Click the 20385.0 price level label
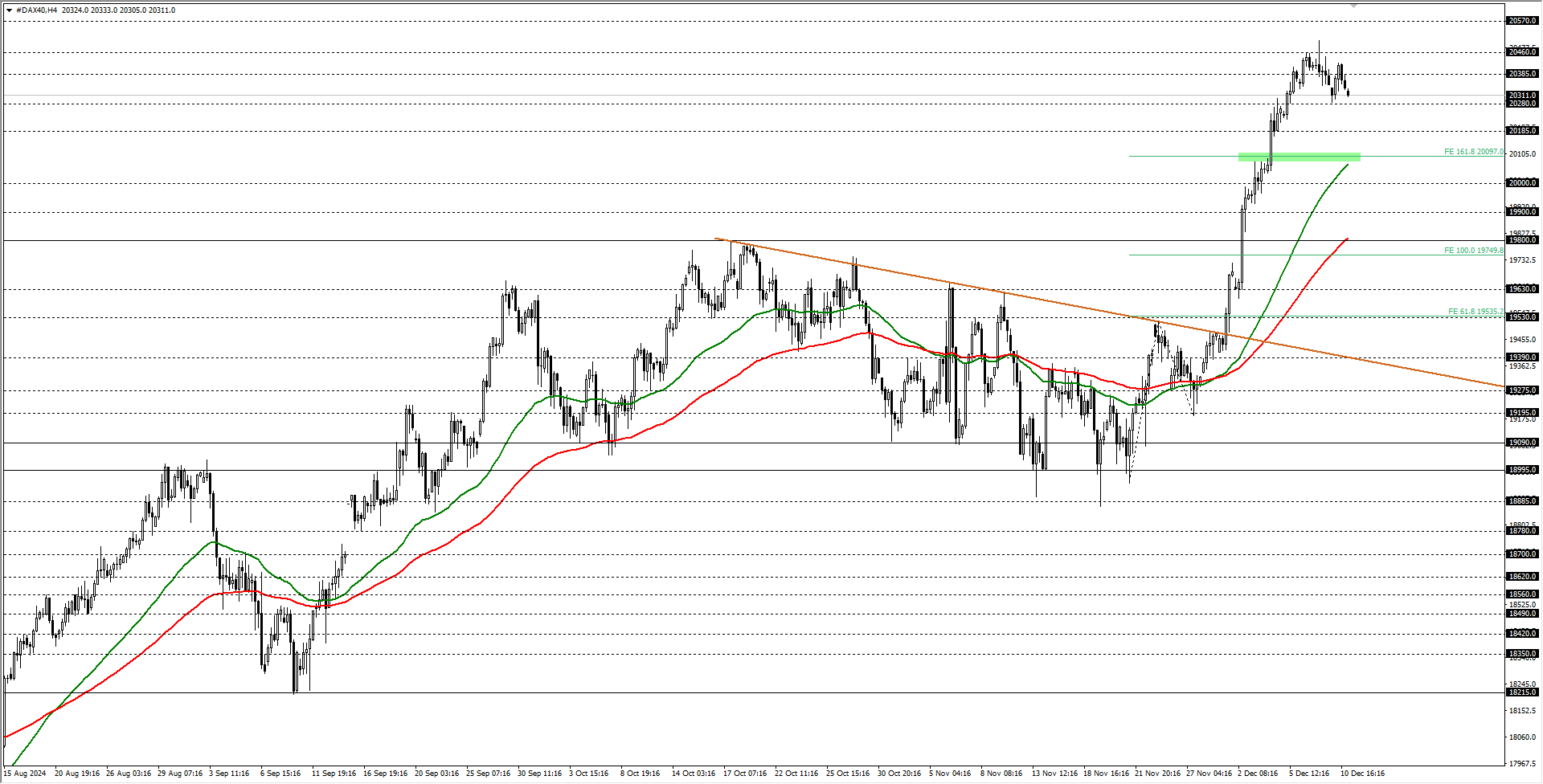1543x784 pixels. click(x=1523, y=74)
